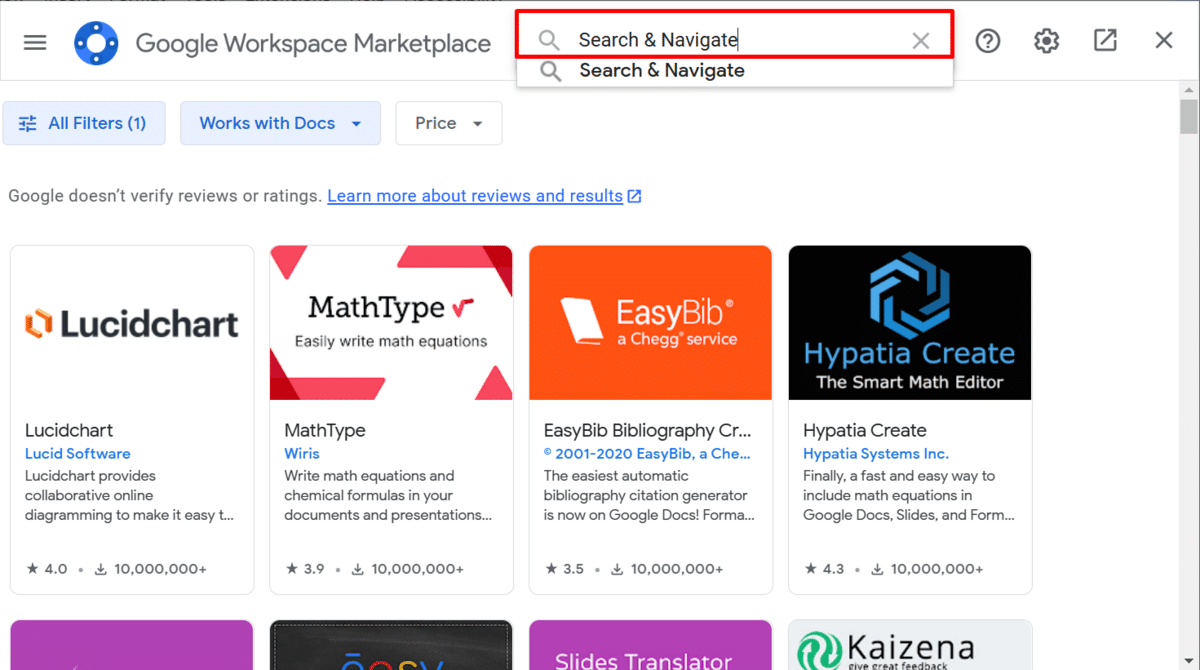Click the magnifying glass in the search bar

pos(548,39)
